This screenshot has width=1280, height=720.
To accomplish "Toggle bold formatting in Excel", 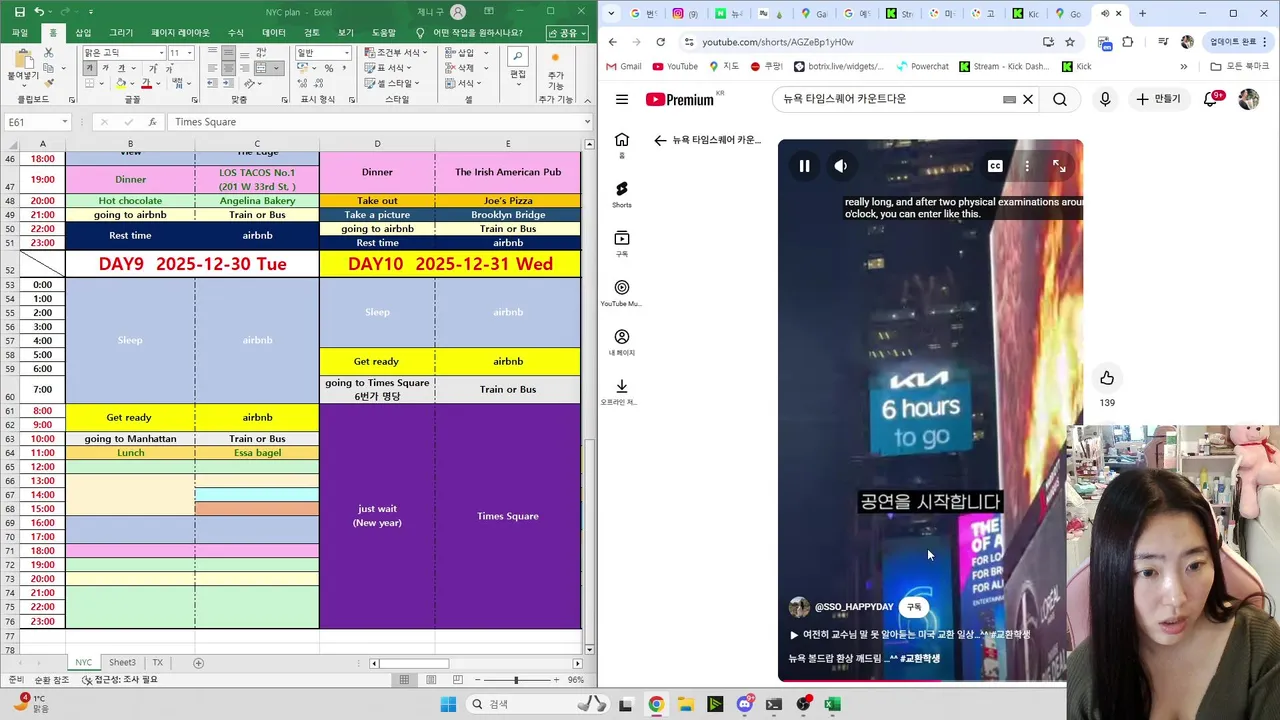I will click(90, 68).
